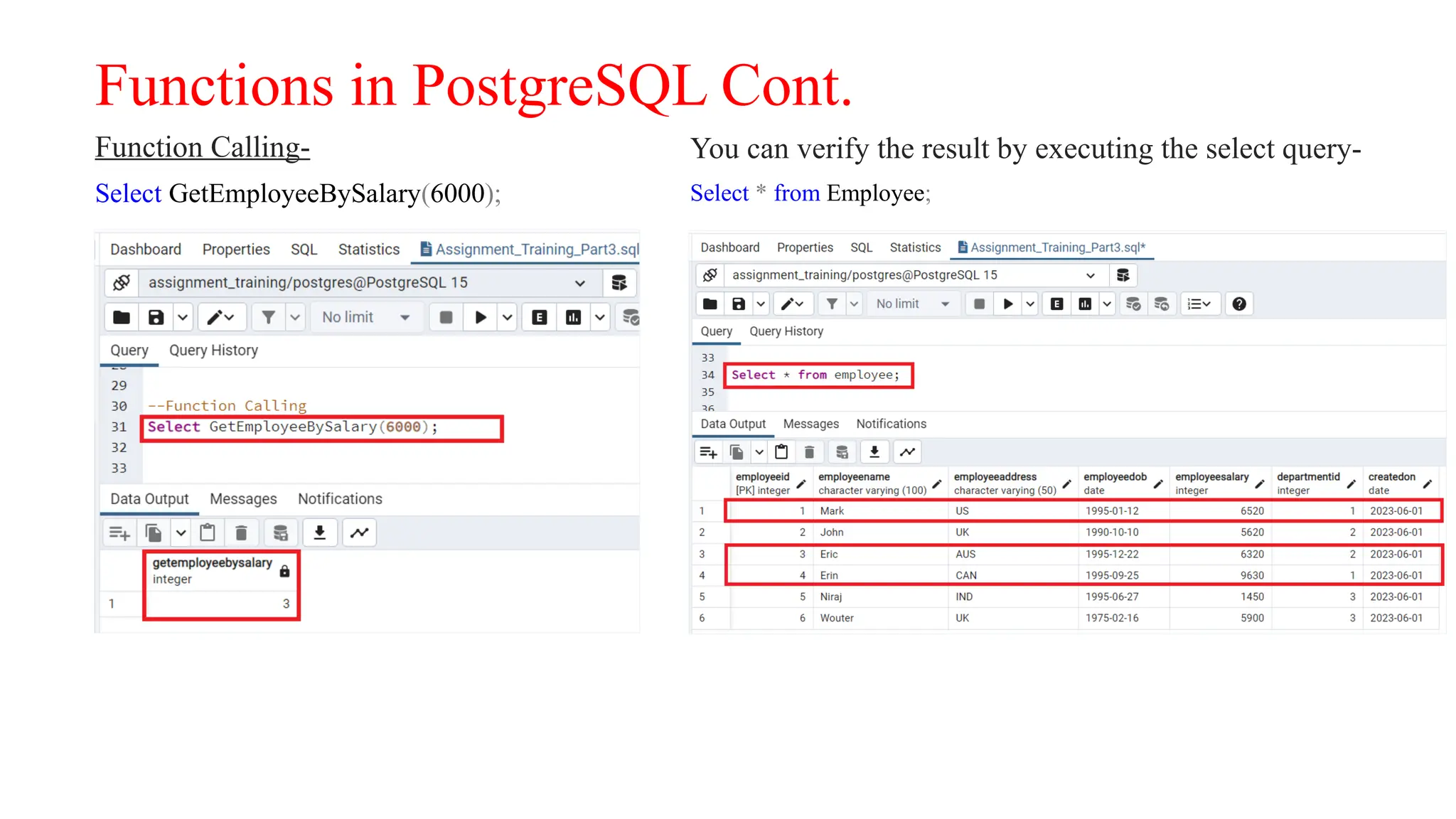Expand execute options arrow in left toolbar

(507, 317)
